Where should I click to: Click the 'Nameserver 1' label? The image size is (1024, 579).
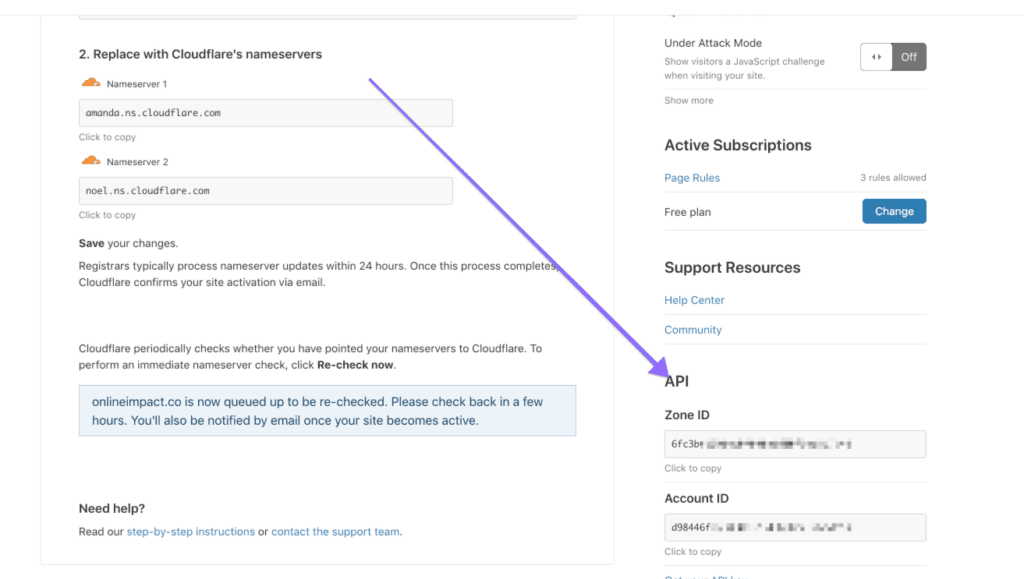[136, 84]
